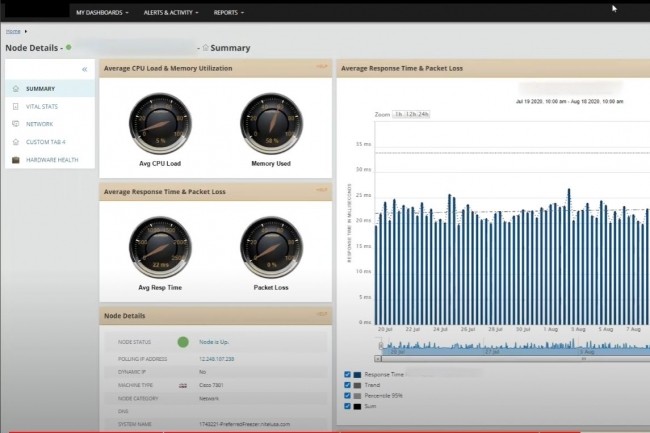Click the green Node Status indicator

[x=183, y=342]
